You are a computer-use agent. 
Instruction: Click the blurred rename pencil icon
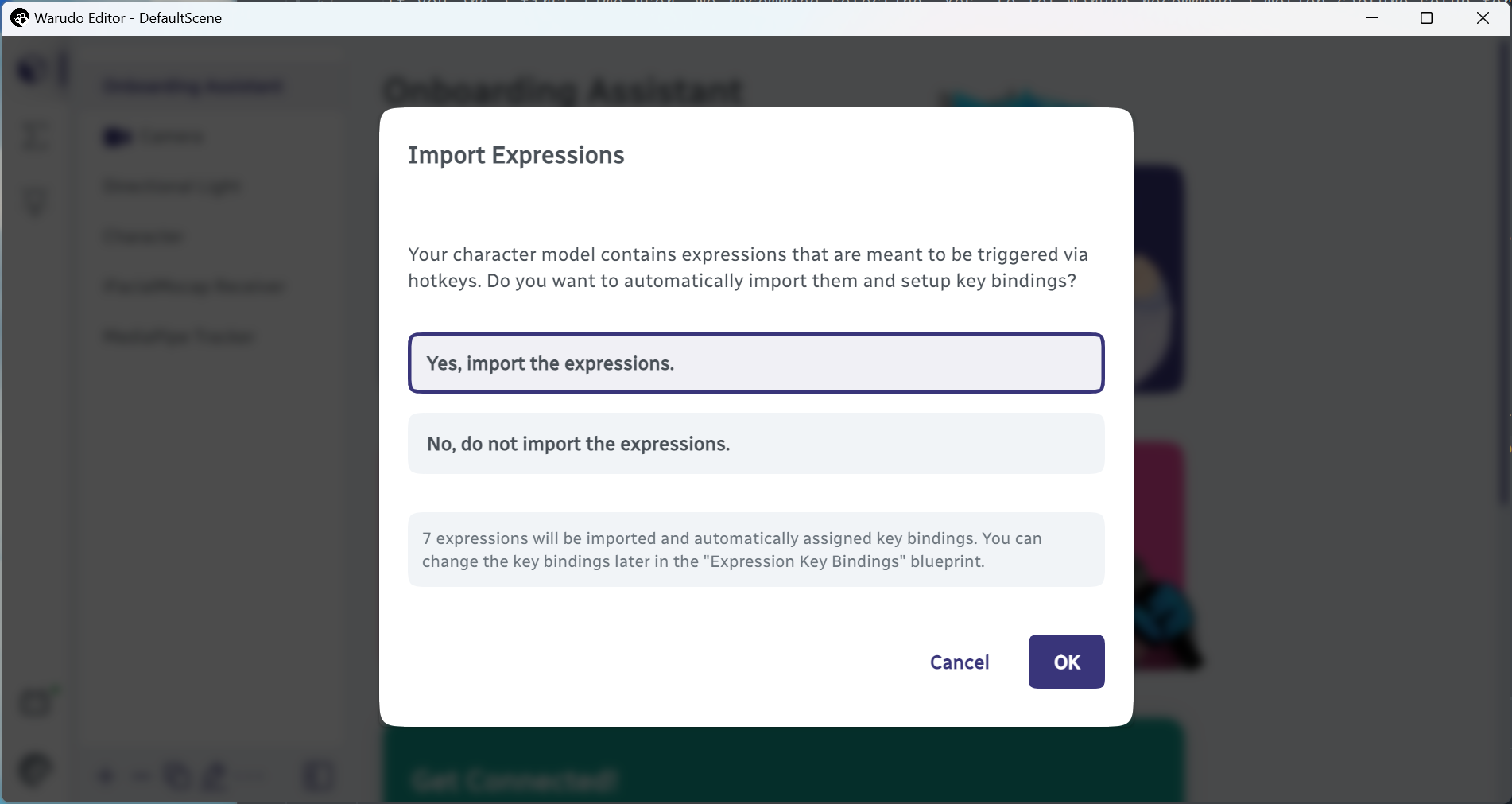pyautogui.click(x=215, y=775)
